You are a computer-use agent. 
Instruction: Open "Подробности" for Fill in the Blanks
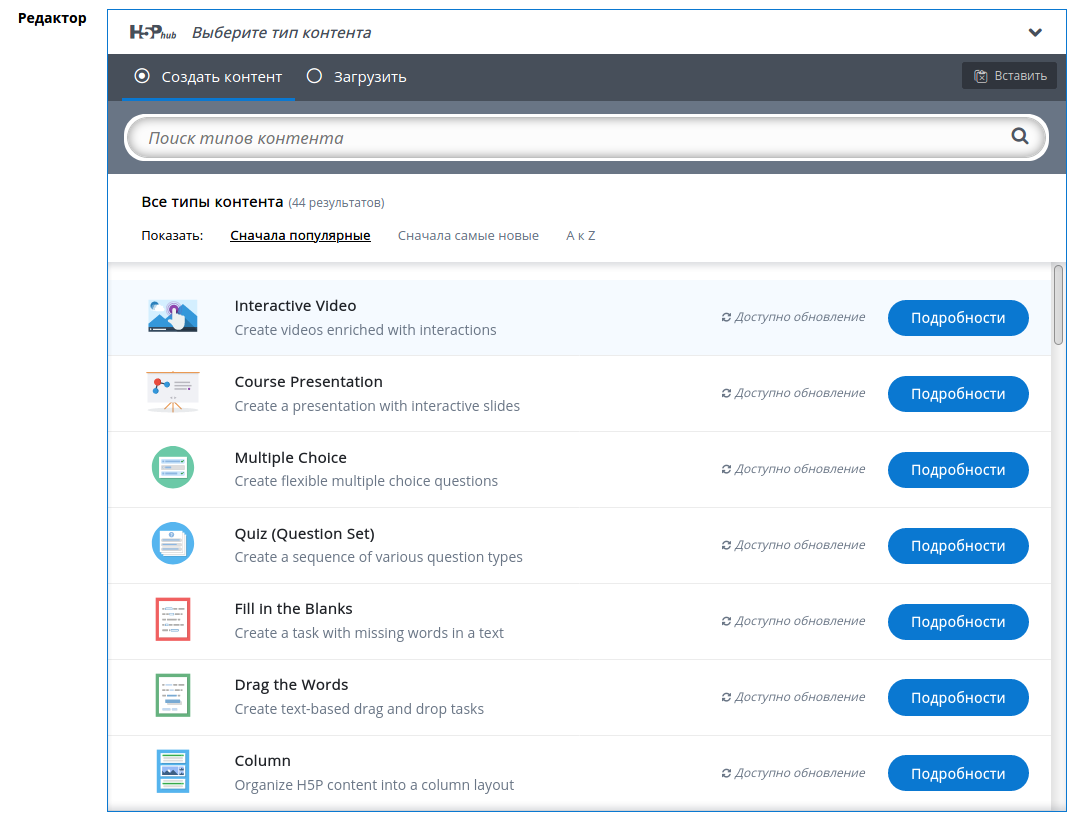click(x=957, y=622)
